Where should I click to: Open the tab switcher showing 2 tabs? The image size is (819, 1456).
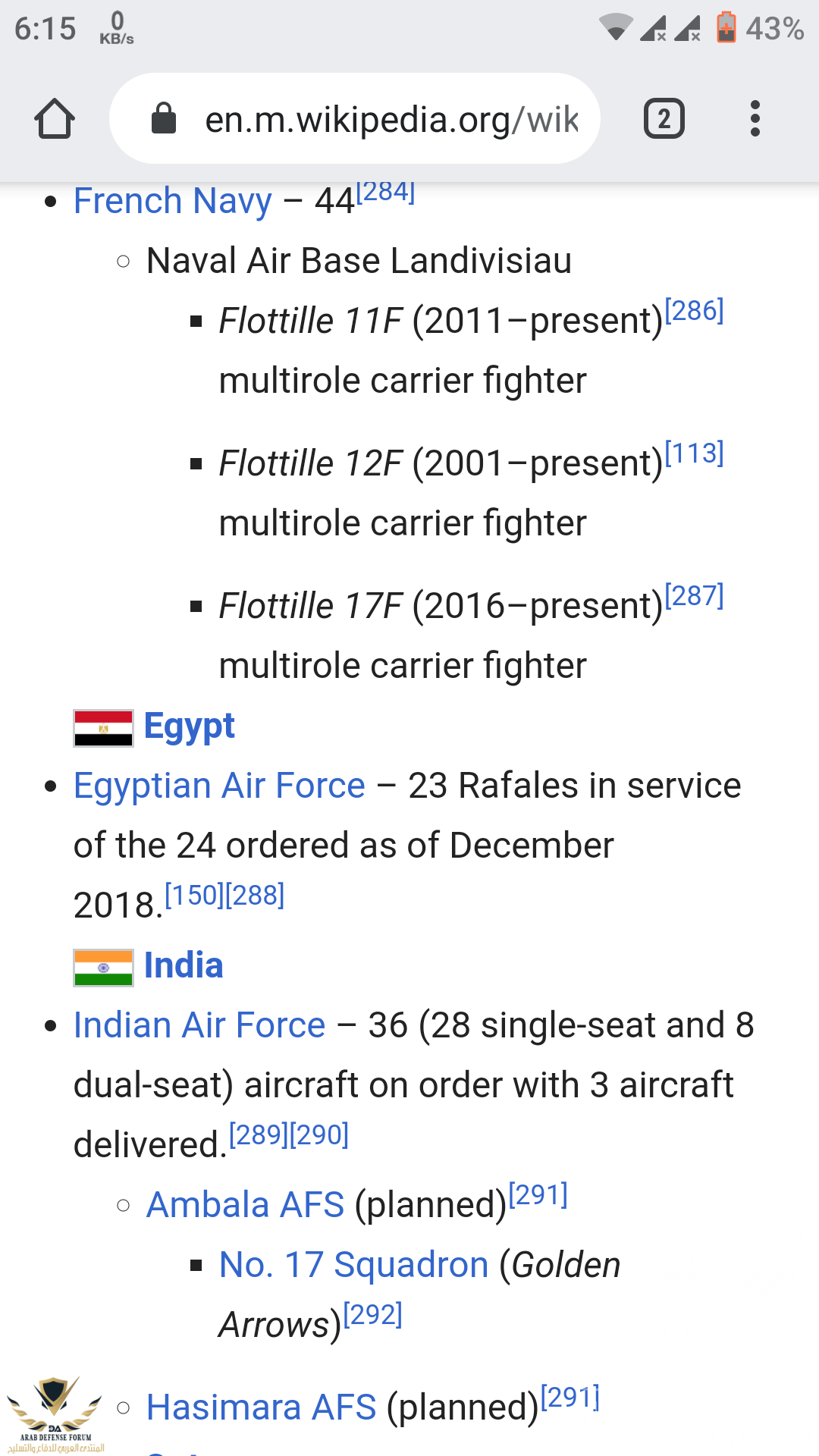(664, 119)
